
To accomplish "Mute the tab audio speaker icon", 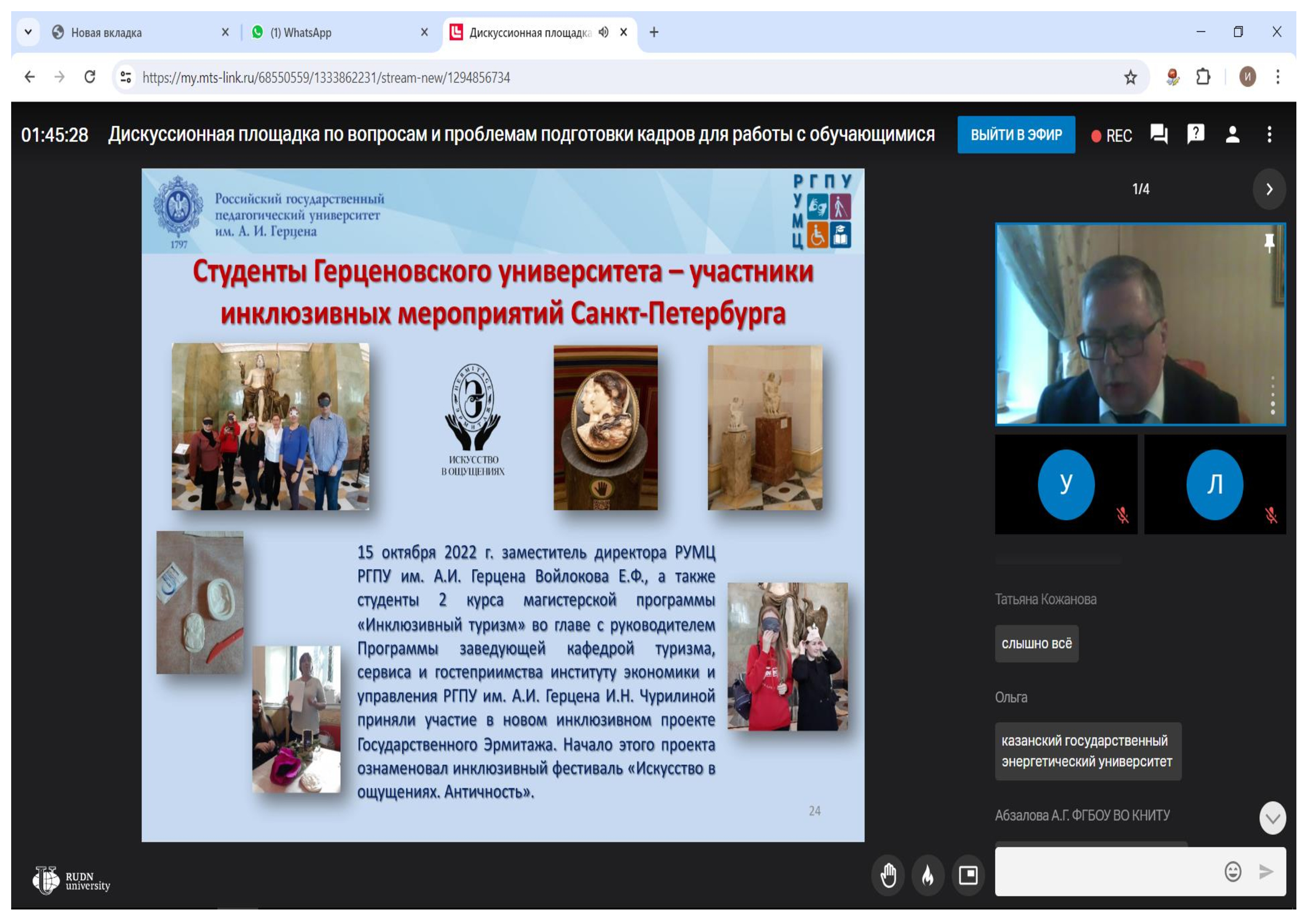I will pyautogui.click(x=603, y=32).
